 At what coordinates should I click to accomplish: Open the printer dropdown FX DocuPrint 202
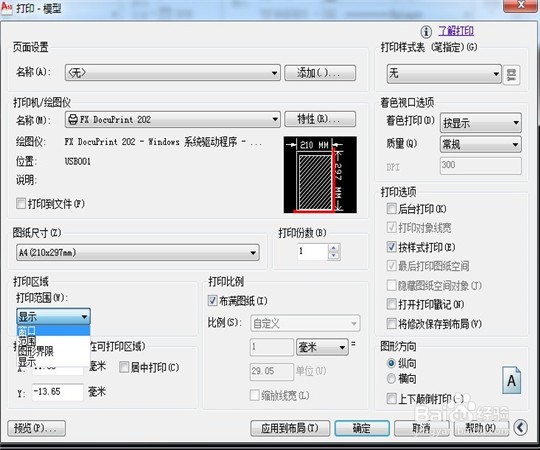click(x=173, y=119)
